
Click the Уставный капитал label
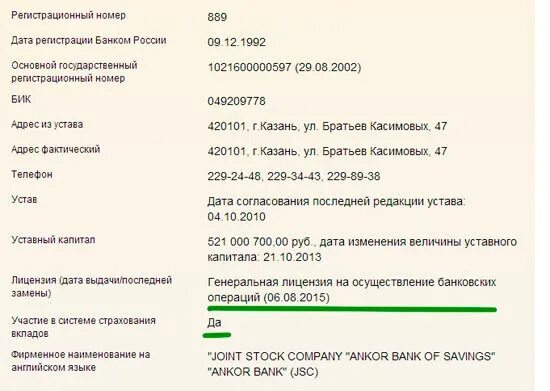coord(53,240)
